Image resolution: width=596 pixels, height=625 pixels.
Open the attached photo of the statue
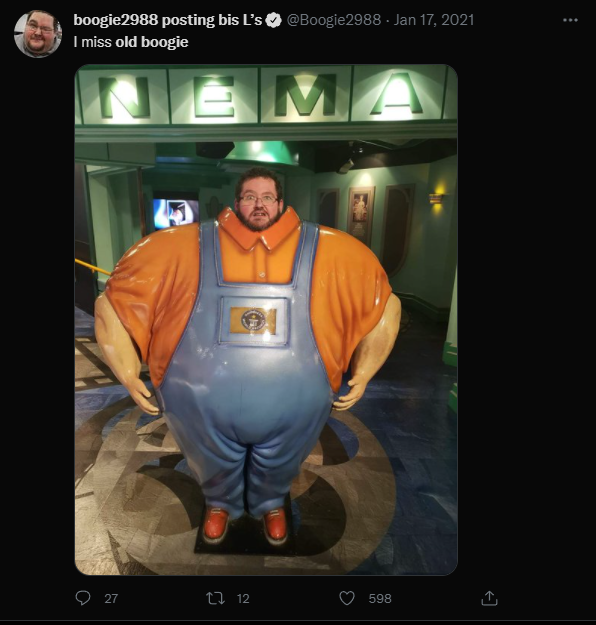266,319
